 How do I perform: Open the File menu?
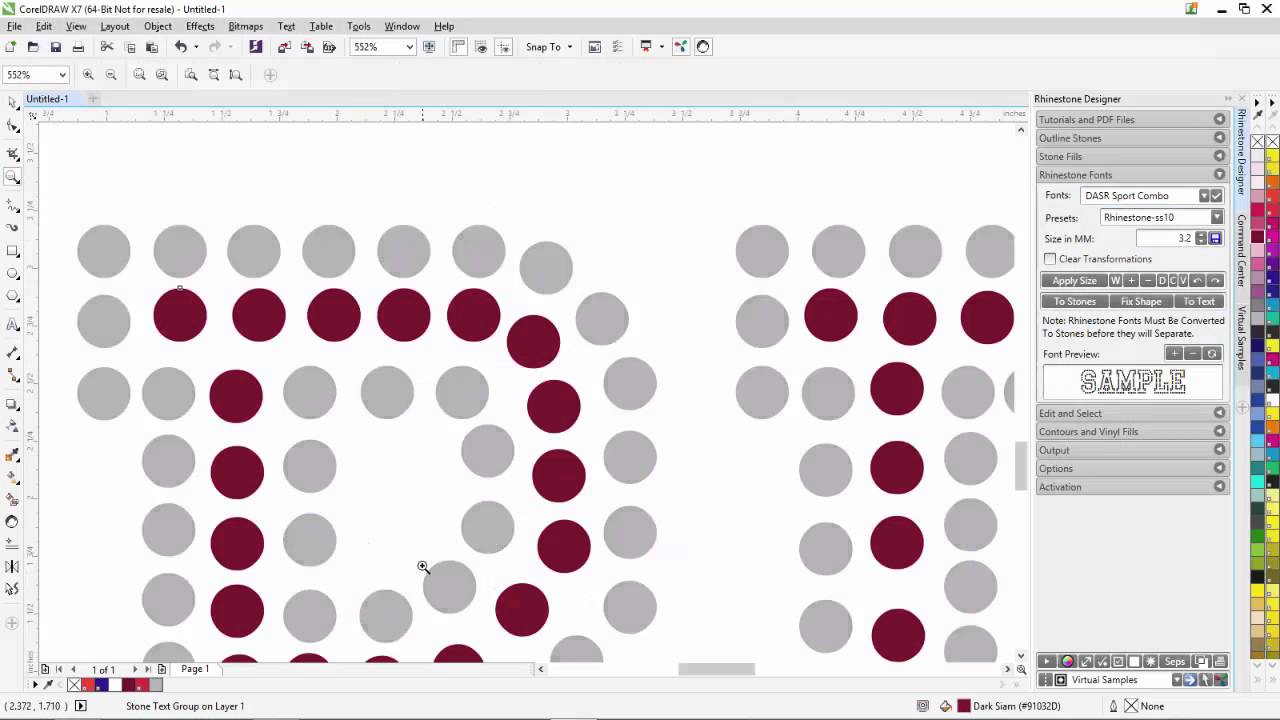coord(14,26)
